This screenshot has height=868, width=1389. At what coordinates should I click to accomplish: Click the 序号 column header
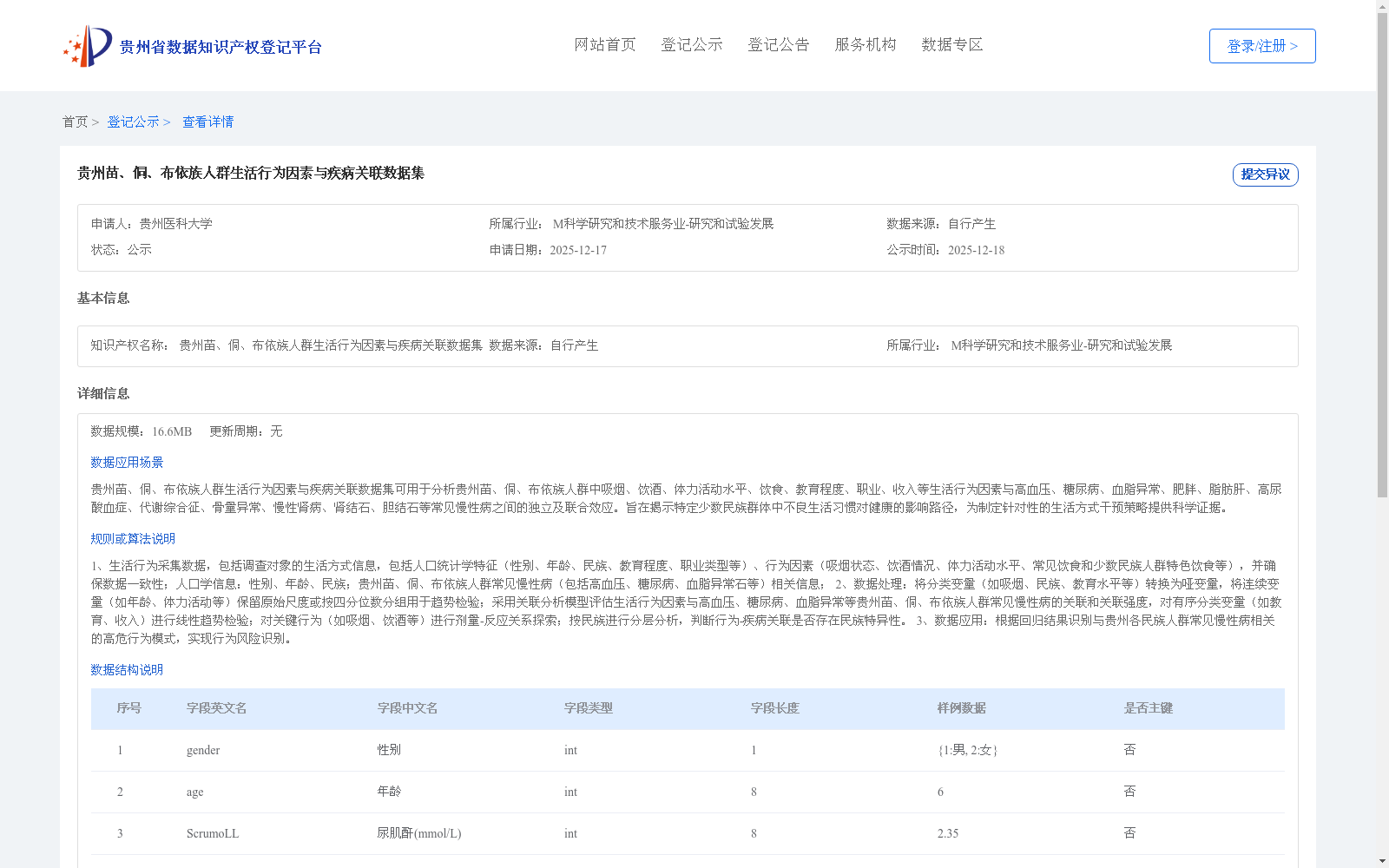[x=129, y=708]
